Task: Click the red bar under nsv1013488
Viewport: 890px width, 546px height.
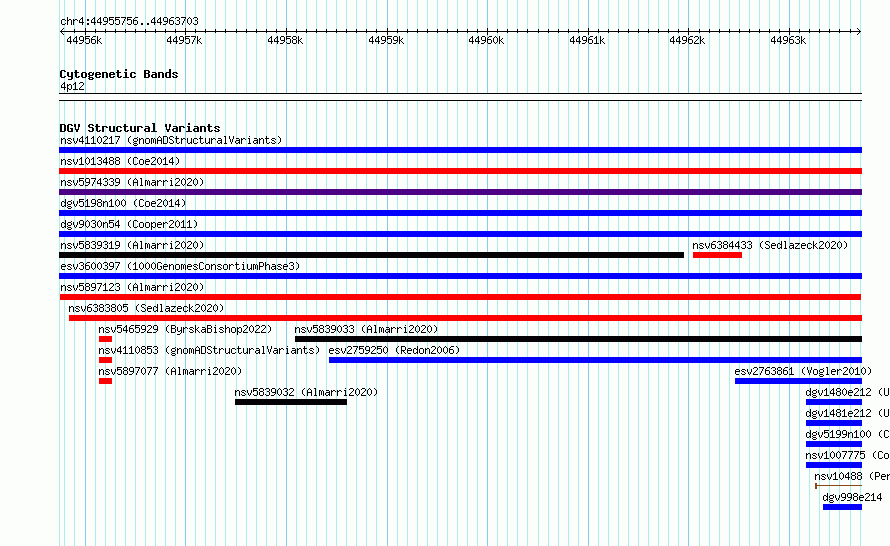Action: click(460, 171)
